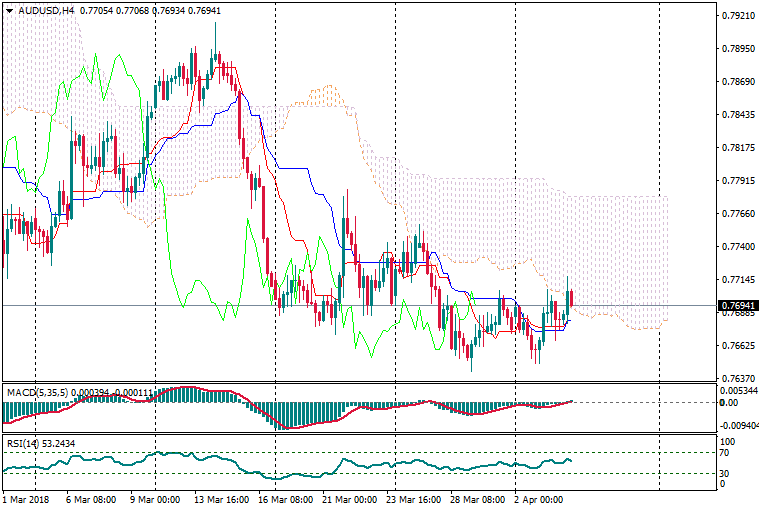Image resolution: width=759 pixels, height=511 pixels.
Task: Click the 0.79210 price axis label
Action: (737, 16)
